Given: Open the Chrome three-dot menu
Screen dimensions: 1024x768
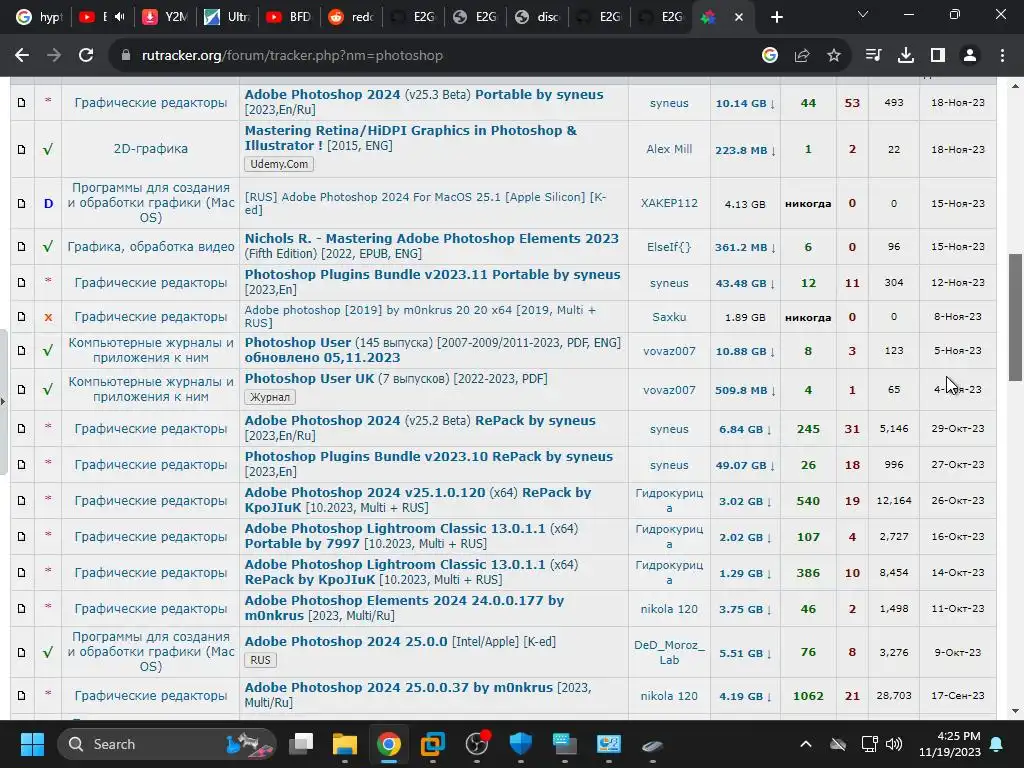Looking at the screenshot, I should click(x=1002, y=56).
